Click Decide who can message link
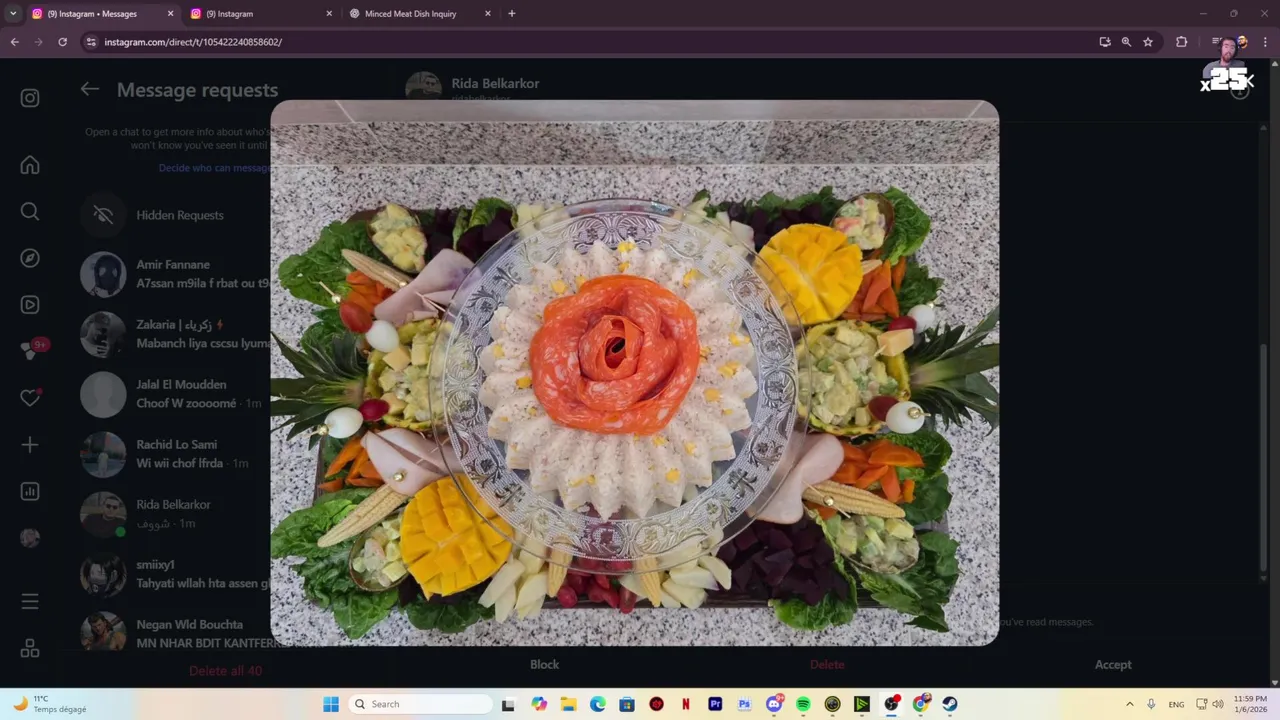Image resolution: width=1280 pixels, height=720 pixels. point(214,168)
